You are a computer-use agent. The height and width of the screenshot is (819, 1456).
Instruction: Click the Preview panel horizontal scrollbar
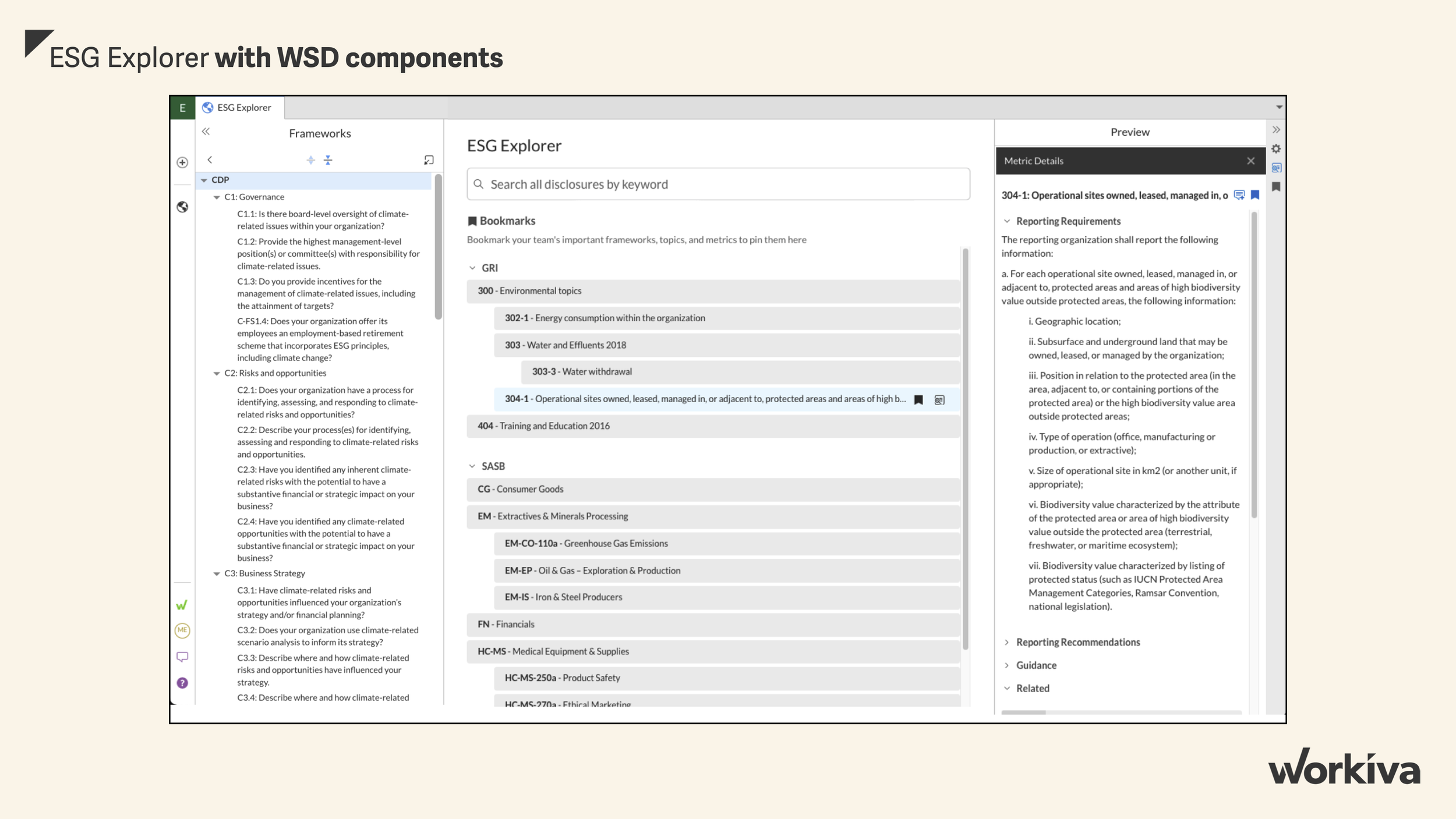pyautogui.click(x=1023, y=712)
